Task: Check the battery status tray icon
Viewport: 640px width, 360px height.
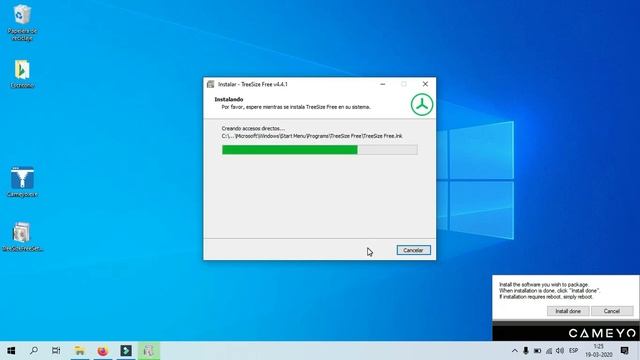Action: coord(538,351)
